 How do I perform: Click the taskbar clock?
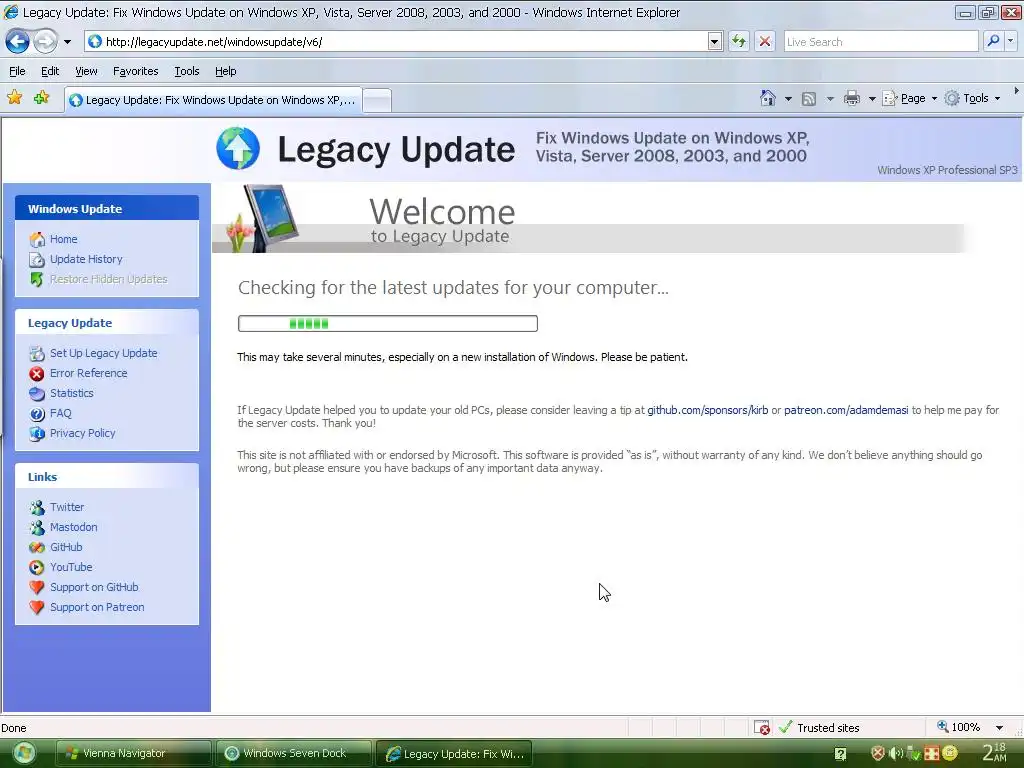[x=995, y=752]
